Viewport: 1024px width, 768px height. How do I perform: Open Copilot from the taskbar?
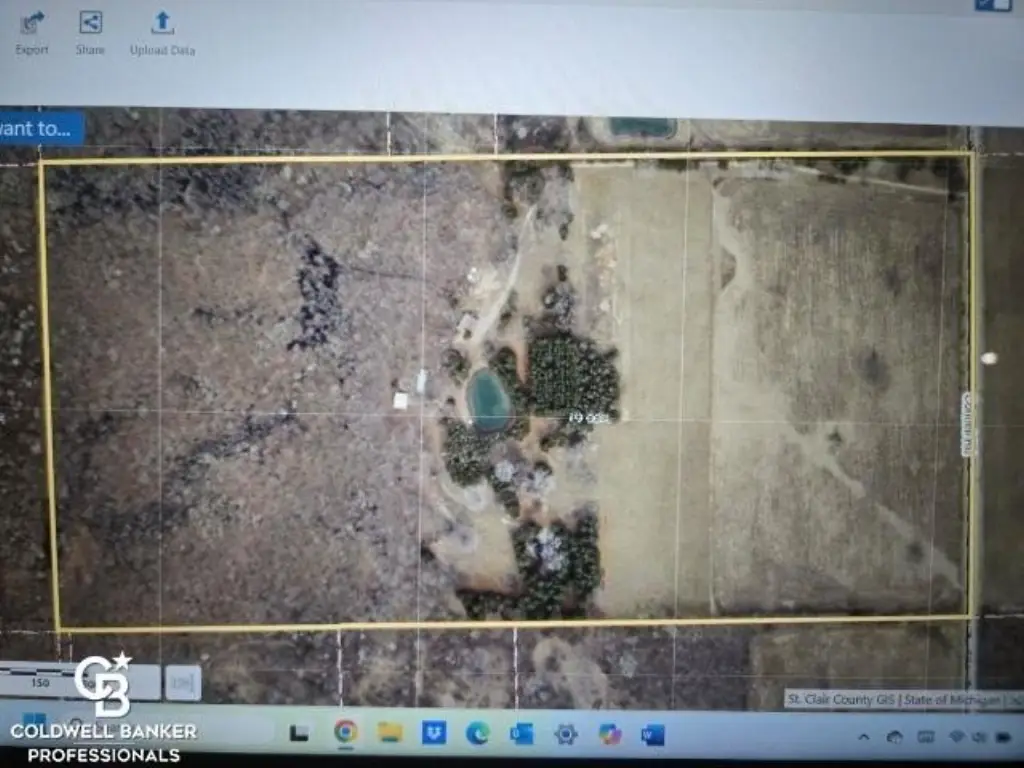point(610,734)
